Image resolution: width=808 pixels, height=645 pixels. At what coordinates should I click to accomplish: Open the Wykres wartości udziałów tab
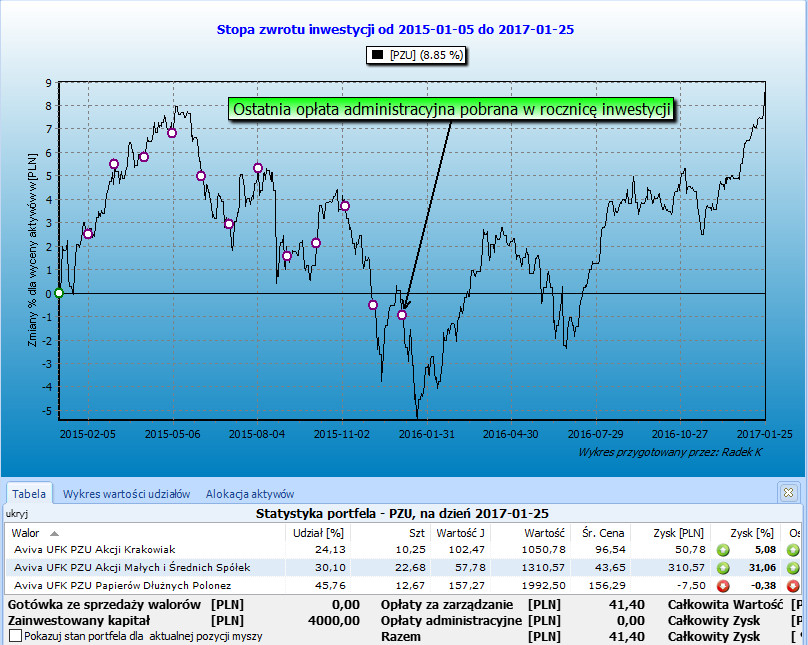tap(126, 493)
